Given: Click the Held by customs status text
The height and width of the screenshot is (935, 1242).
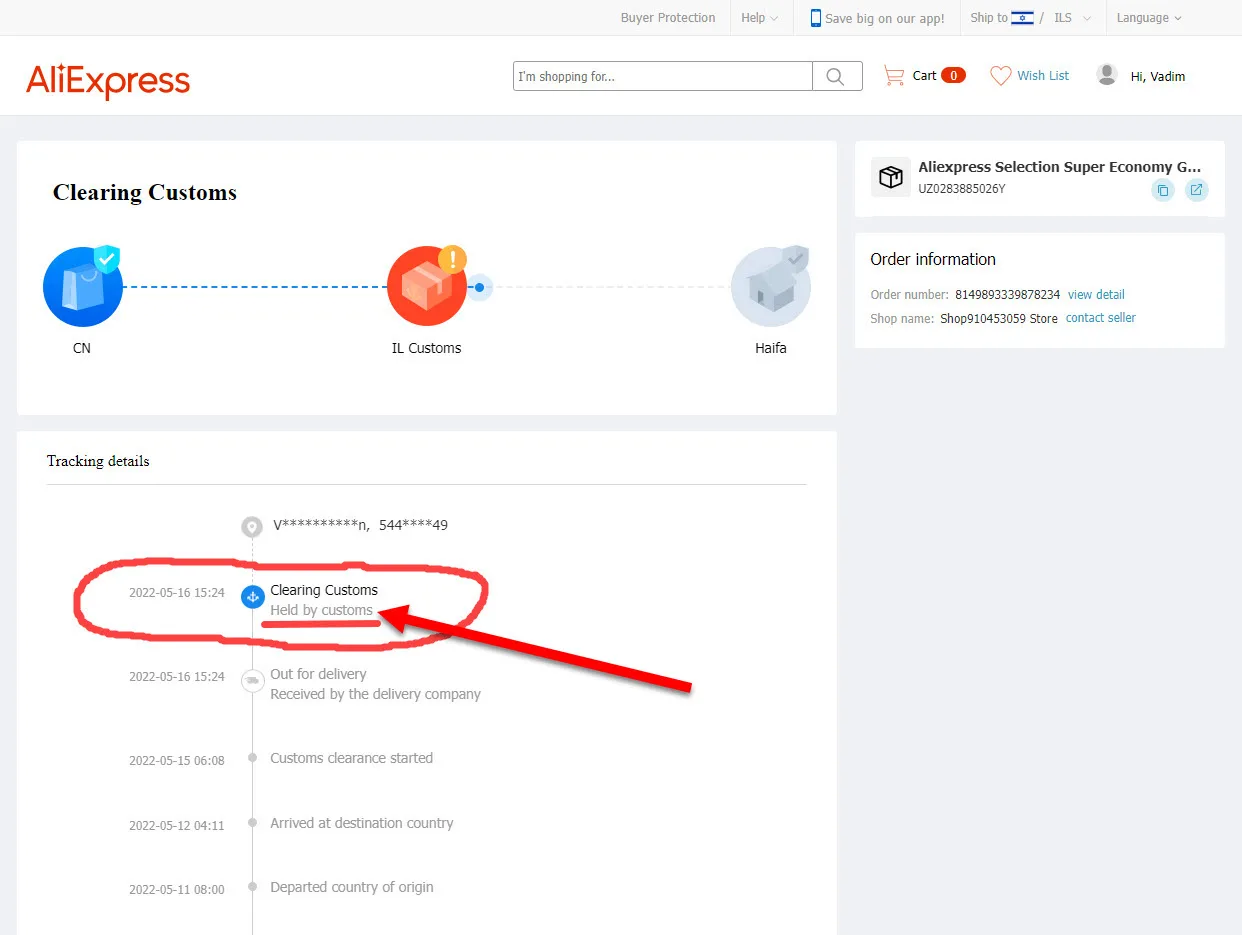Looking at the screenshot, I should pos(321,610).
